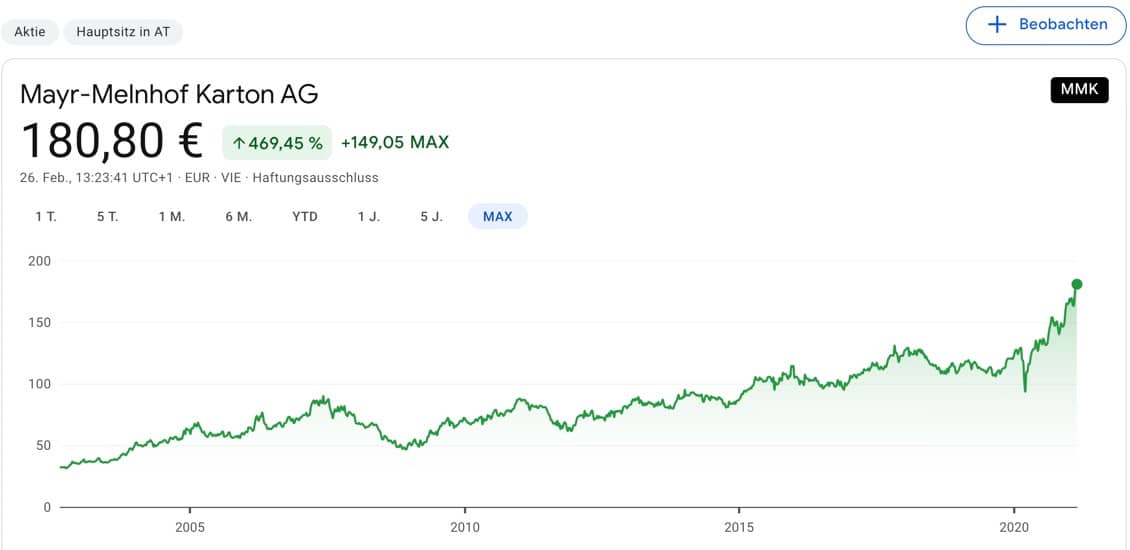This screenshot has height=550, width=1130.
Task: Click the plus icon on Beobachten
Action: [996, 25]
